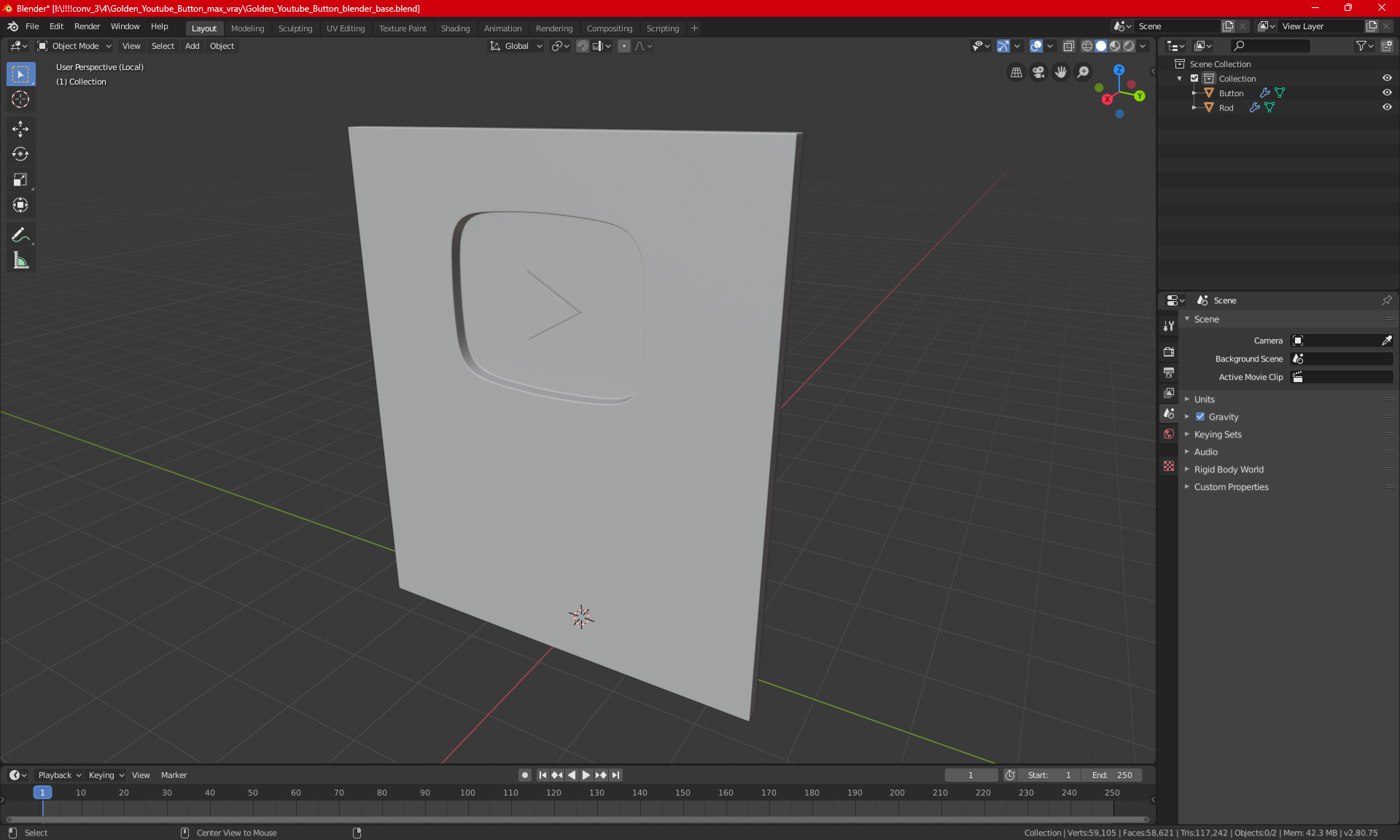Toggle X-Ray mode
1400x840 pixels.
[1068, 46]
